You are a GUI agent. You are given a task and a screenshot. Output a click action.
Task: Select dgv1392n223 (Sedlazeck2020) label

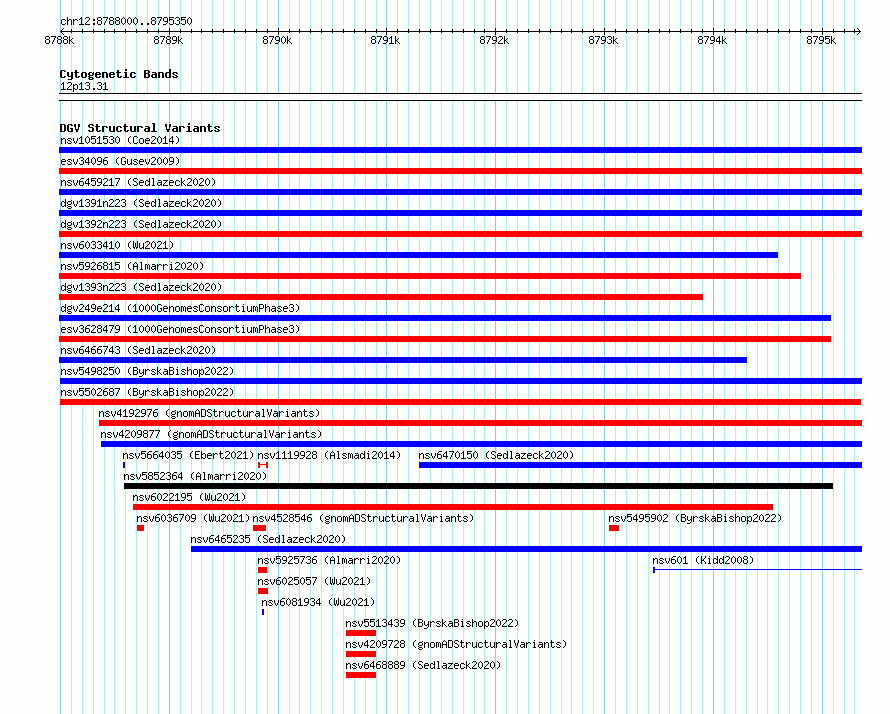pos(141,224)
